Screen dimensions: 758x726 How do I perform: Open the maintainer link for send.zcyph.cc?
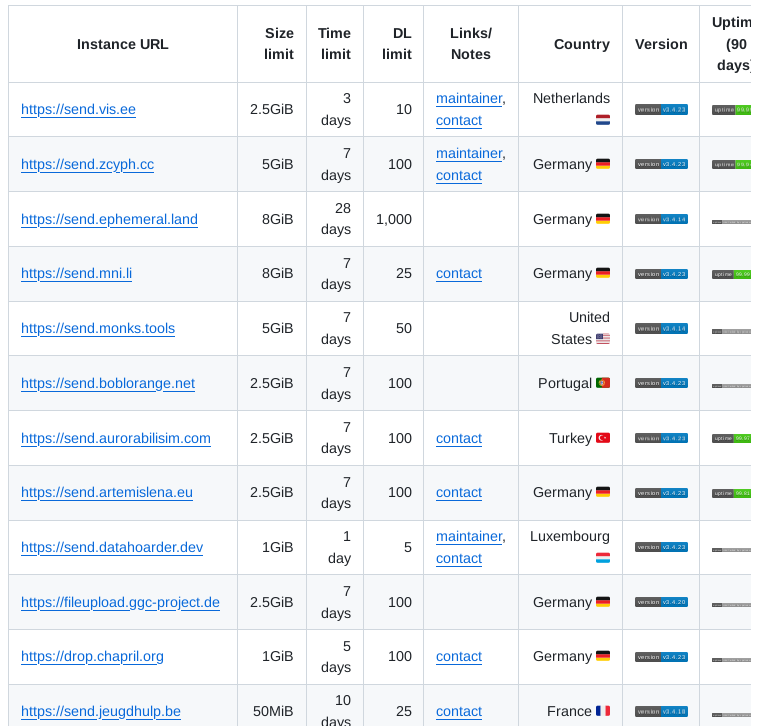pyautogui.click(x=468, y=153)
